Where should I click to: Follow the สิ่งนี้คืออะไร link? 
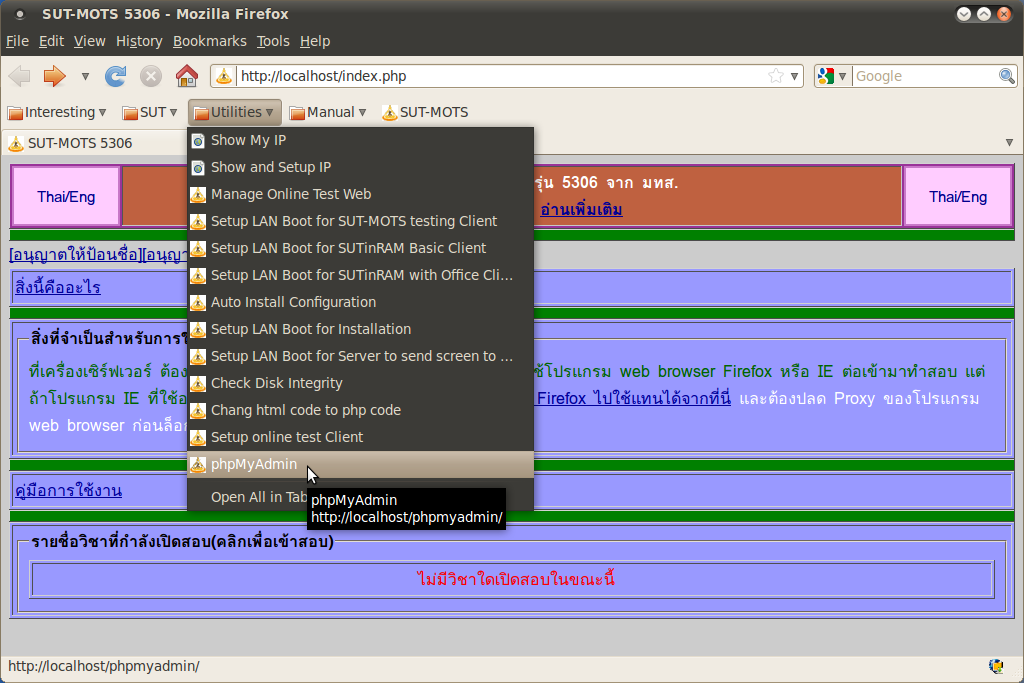point(57,287)
